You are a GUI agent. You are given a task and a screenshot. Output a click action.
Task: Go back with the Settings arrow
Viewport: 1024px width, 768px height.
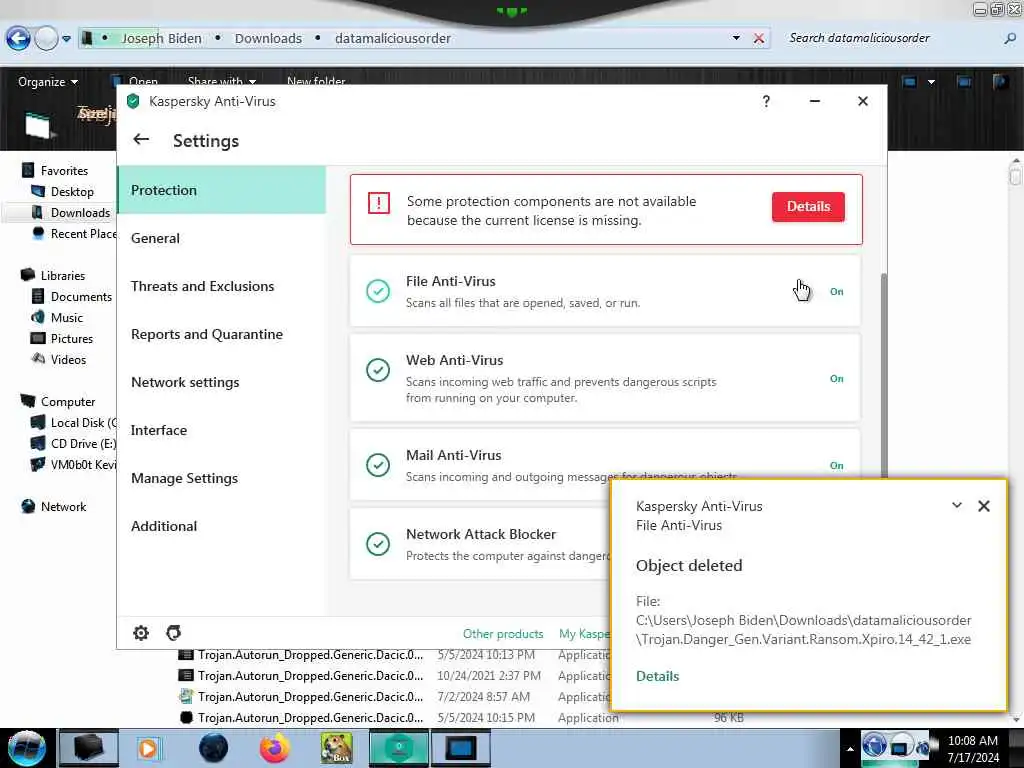click(x=141, y=139)
